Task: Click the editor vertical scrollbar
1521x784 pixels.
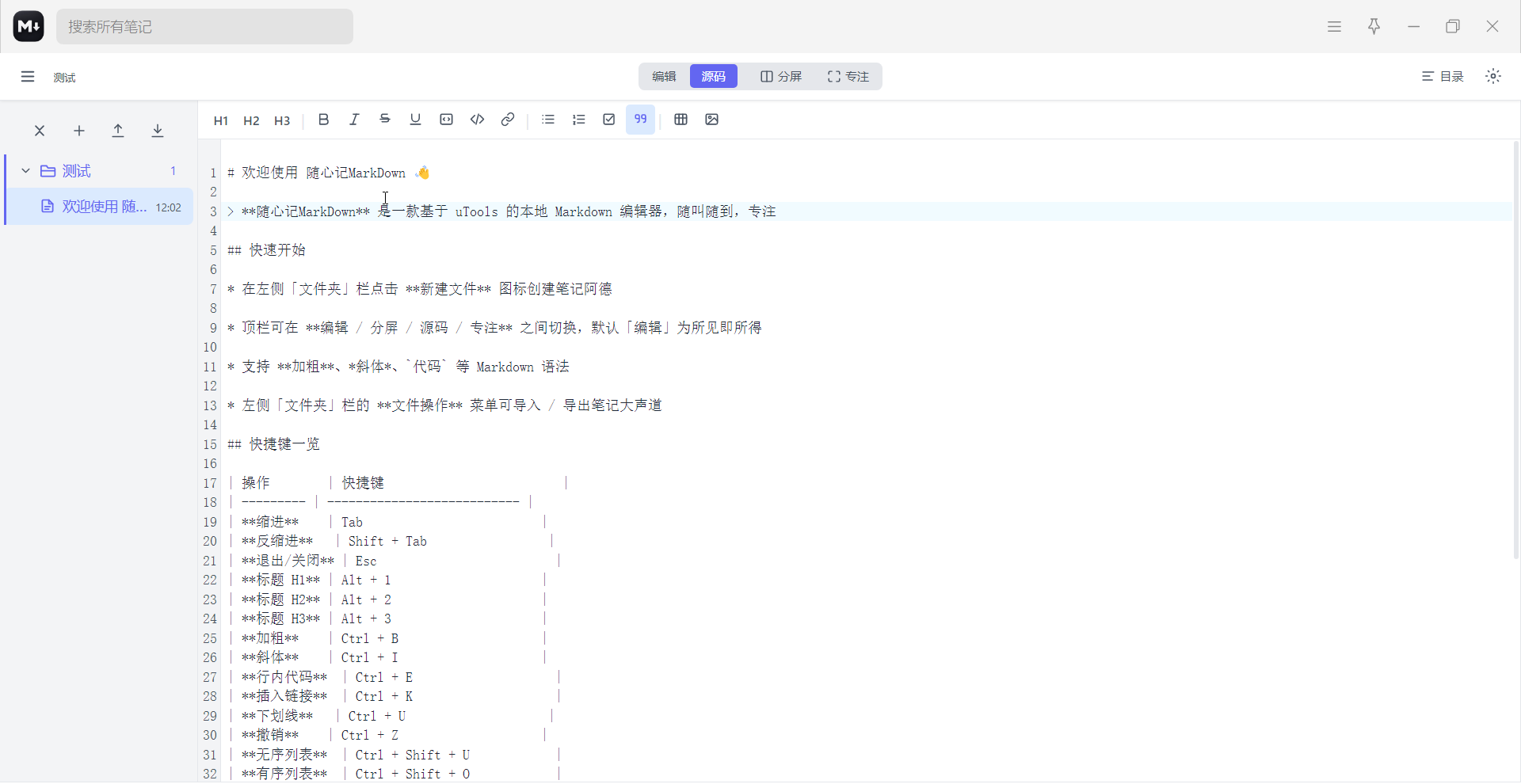Action: (x=1515, y=349)
